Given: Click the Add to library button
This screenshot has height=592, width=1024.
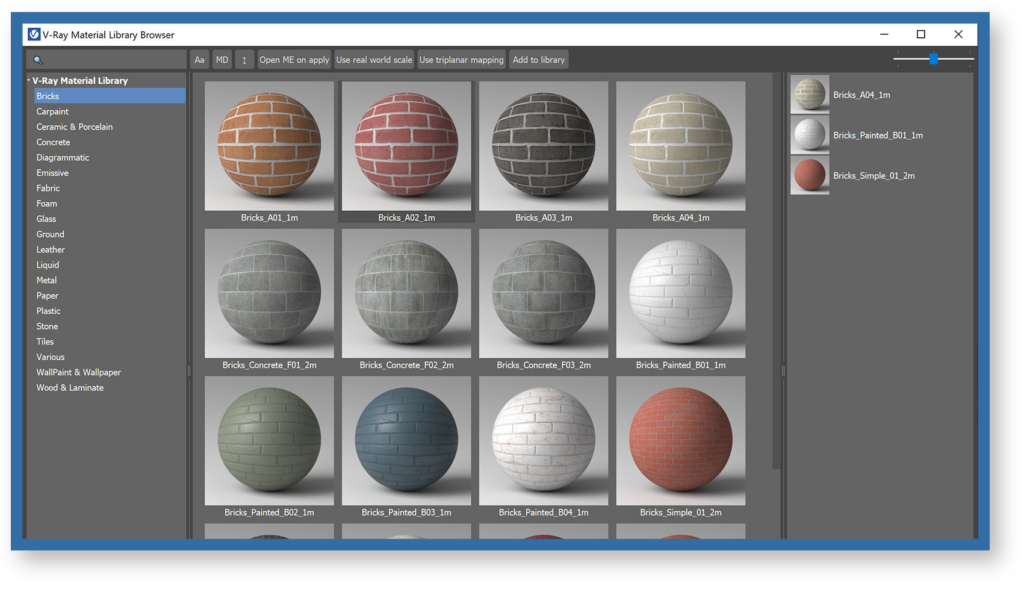Looking at the screenshot, I should (x=539, y=59).
